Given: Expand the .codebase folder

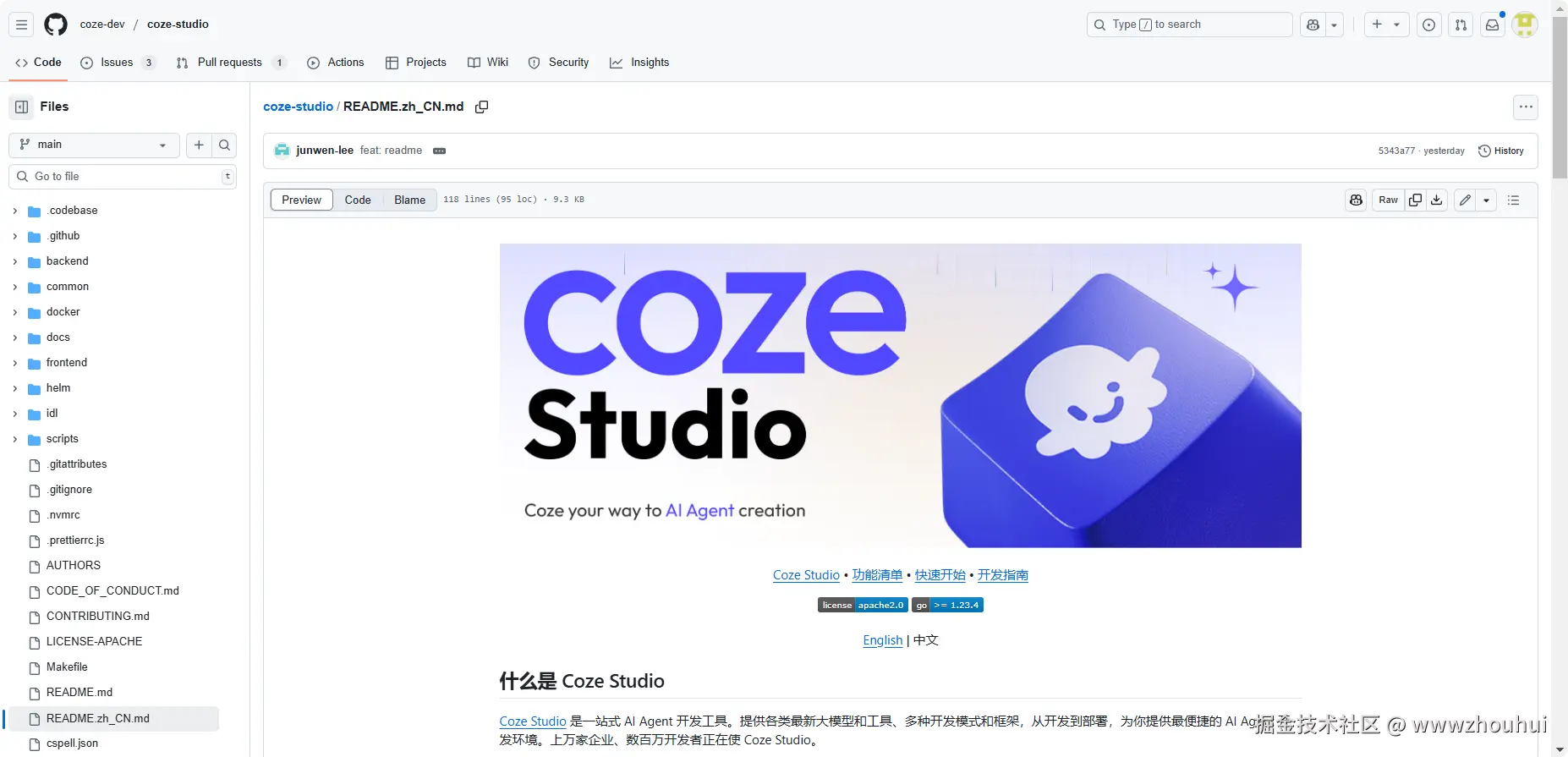Looking at the screenshot, I should click(15, 211).
